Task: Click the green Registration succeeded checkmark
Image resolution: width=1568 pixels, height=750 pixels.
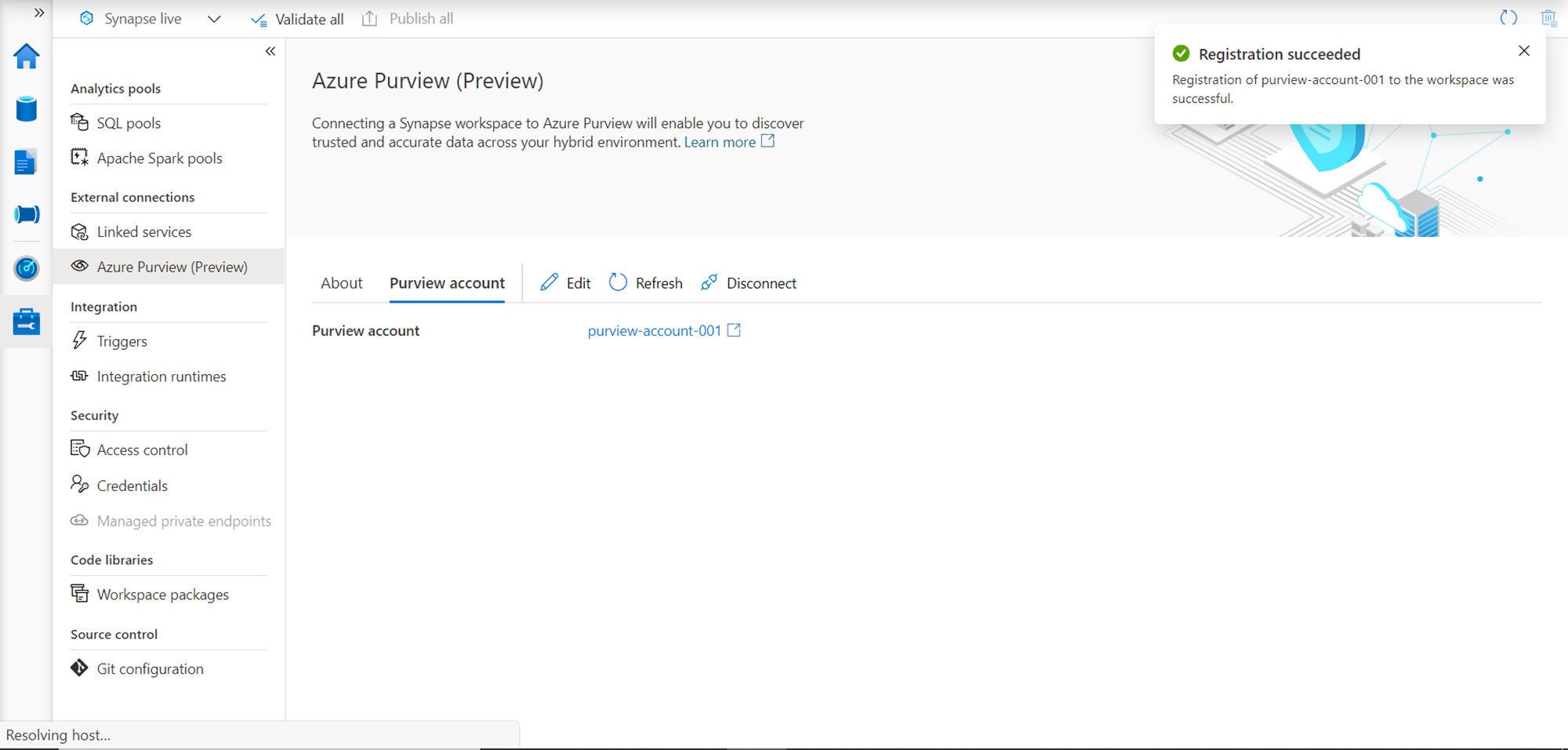Action: 1181,53
